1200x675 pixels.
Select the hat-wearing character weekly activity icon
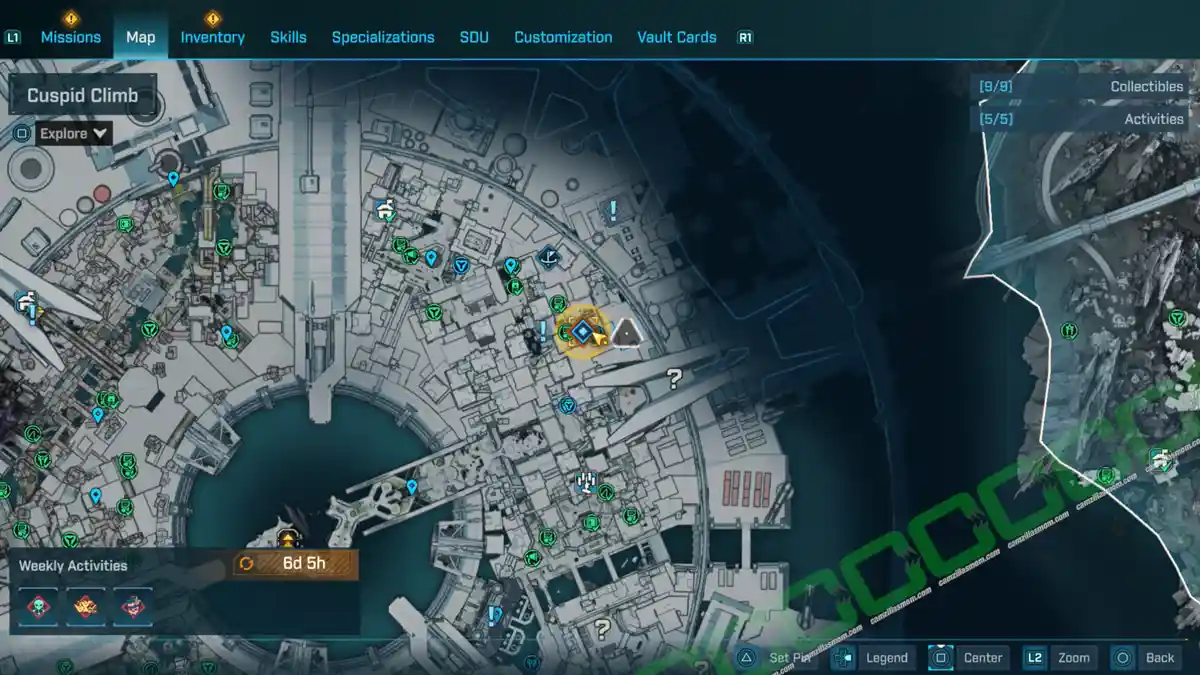tap(132, 605)
